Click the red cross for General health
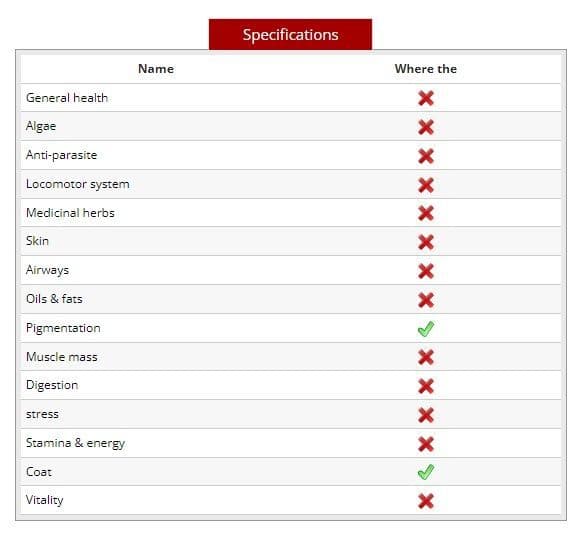The width and height of the screenshot is (577, 540). 426,98
